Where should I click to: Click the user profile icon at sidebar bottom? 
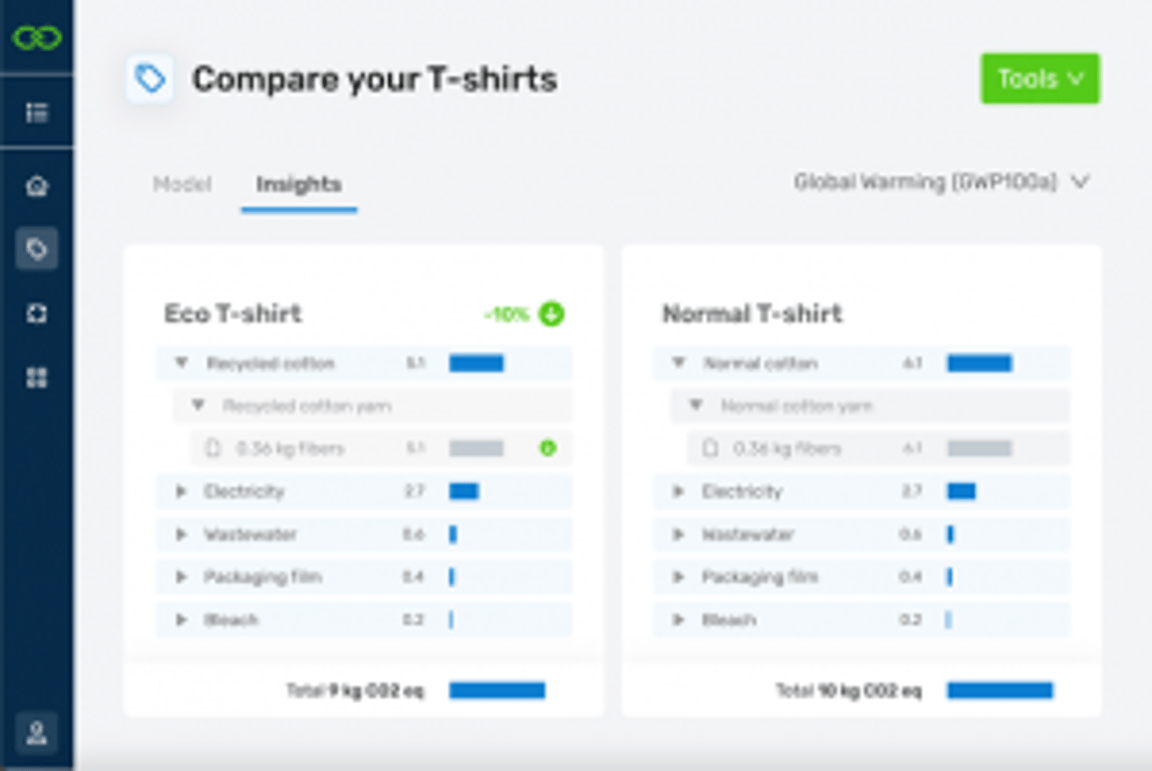[x=37, y=733]
